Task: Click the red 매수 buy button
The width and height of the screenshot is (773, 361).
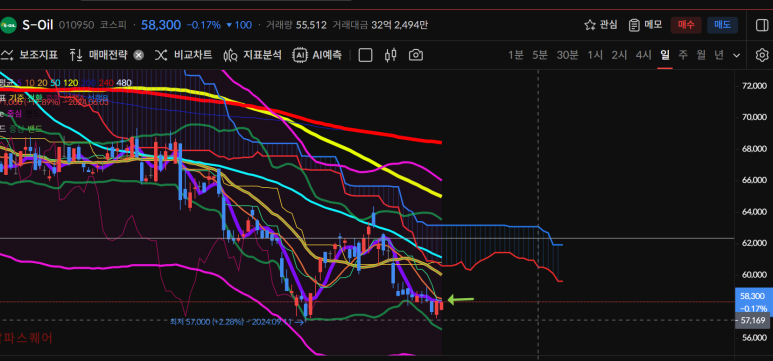Action: (x=686, y=25)
